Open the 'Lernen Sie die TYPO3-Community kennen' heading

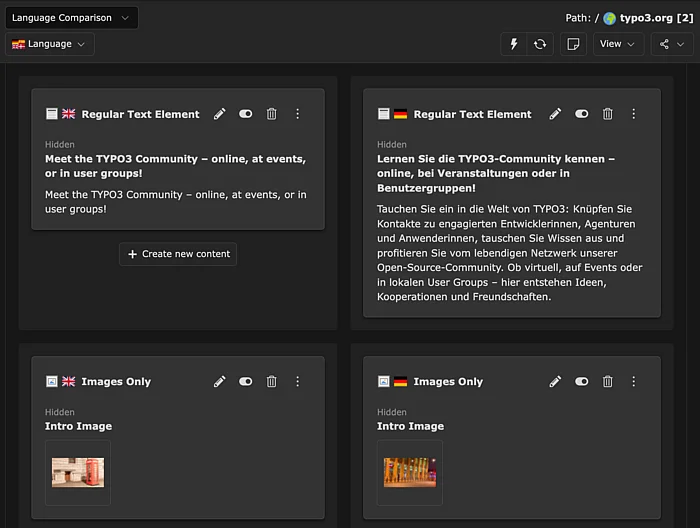click(496, 174)
